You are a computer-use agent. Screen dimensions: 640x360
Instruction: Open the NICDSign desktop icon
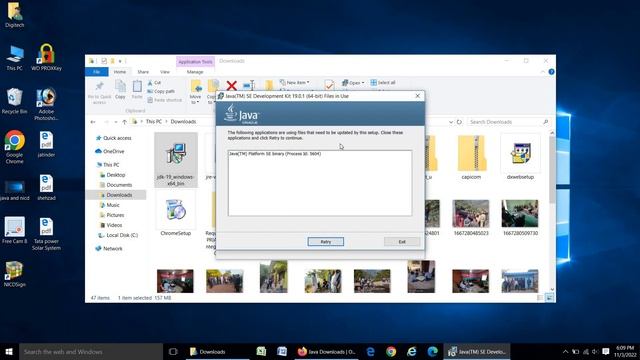coord(14,274)
